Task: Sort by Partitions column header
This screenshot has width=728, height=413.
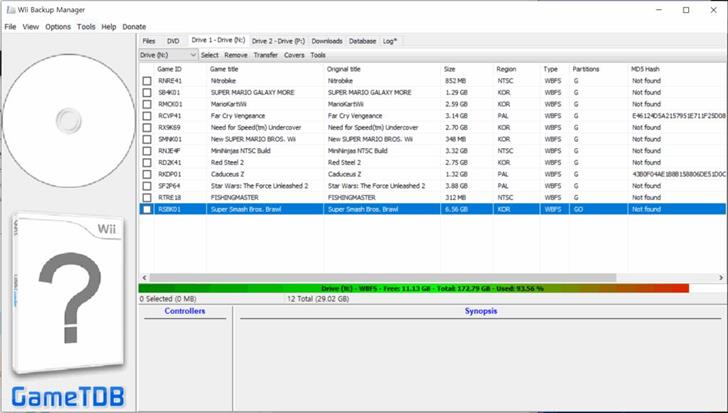Action: [x=598, y=69]
